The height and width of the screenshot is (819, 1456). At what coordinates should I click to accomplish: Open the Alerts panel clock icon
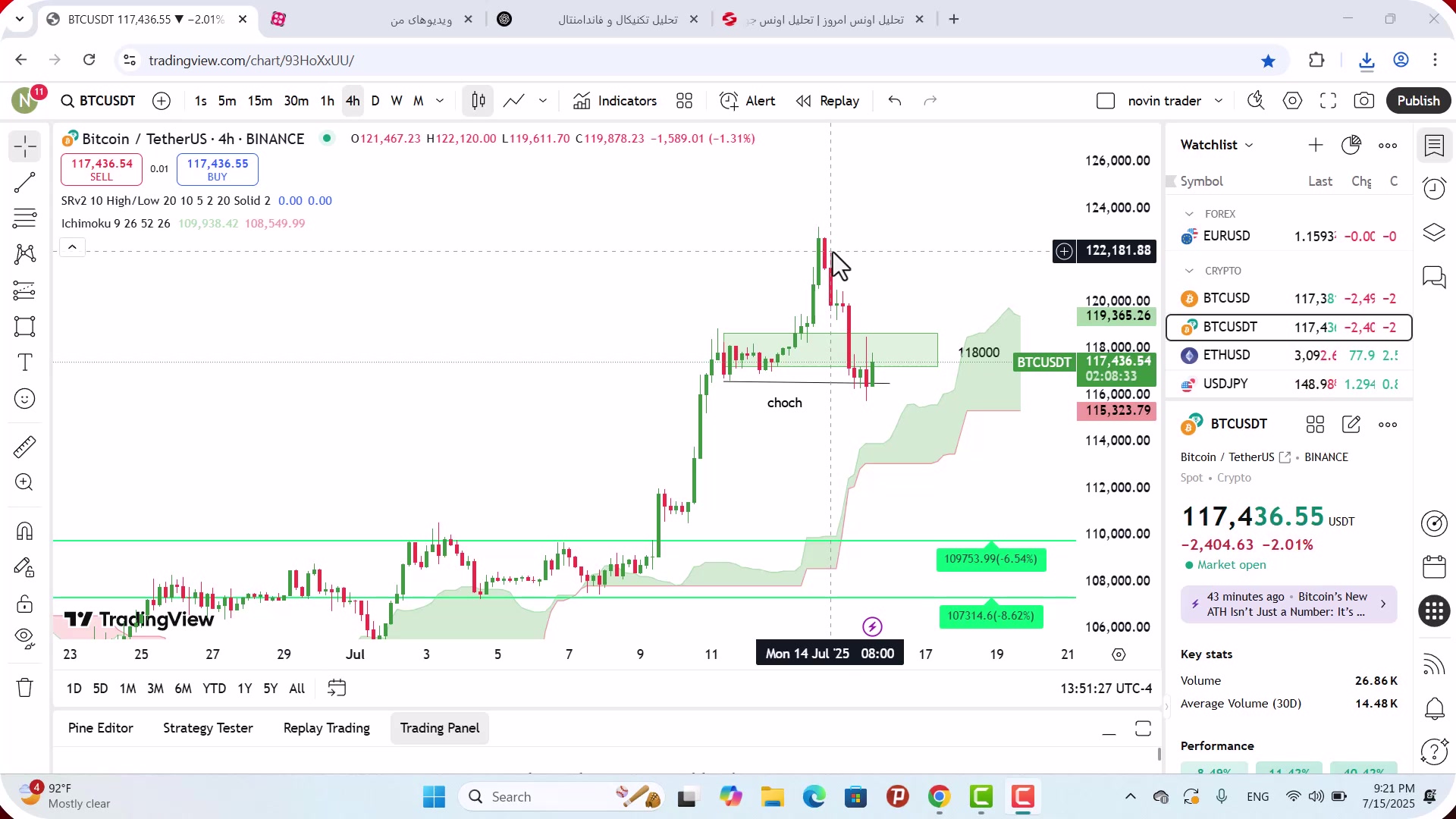pos(1435,188)
